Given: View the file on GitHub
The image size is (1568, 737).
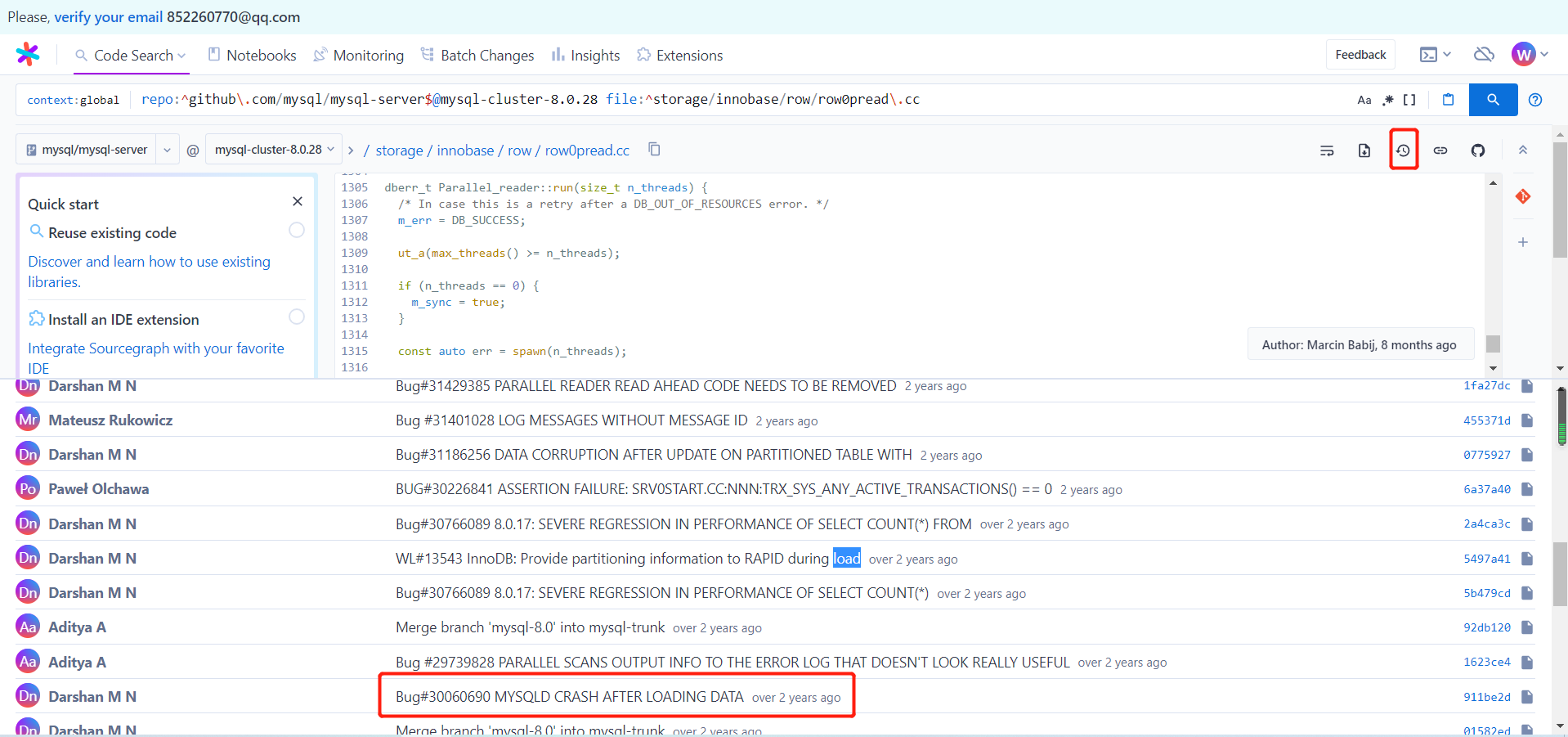Looking at the screenshot, I should (1478, 151).
